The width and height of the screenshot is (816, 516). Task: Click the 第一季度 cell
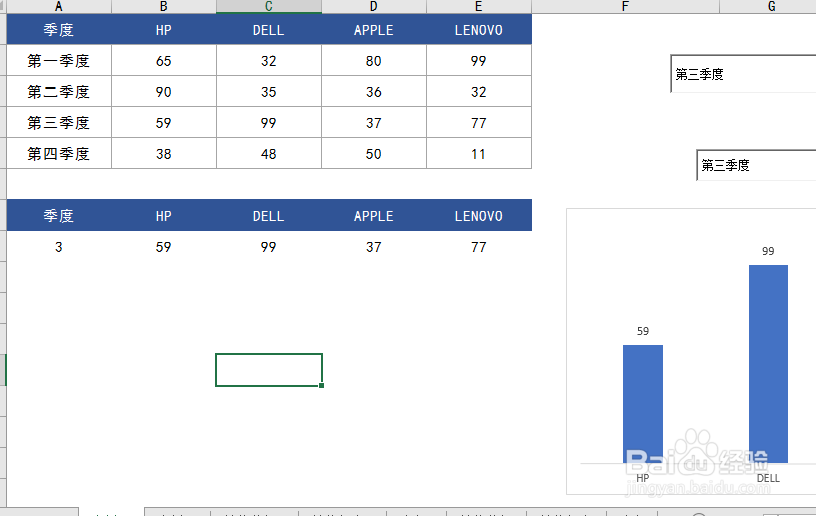59,61
